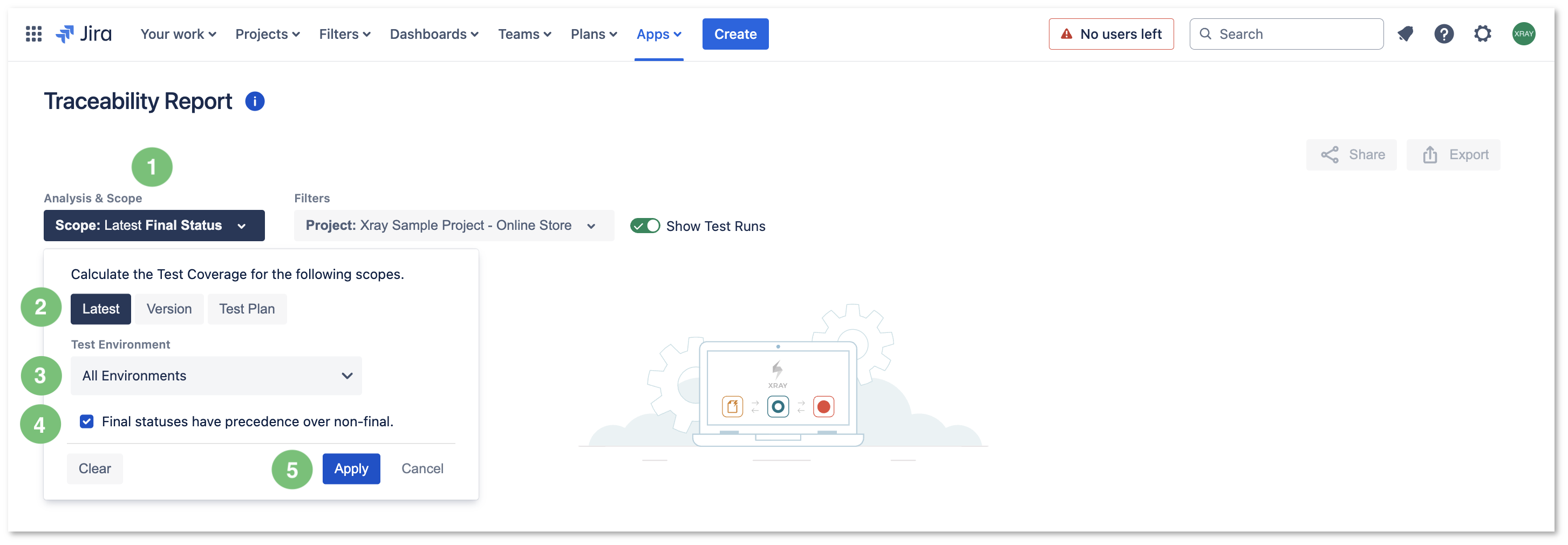1568x545 pixels.
Task: Click the Cancel button
Action: point(422,468)
